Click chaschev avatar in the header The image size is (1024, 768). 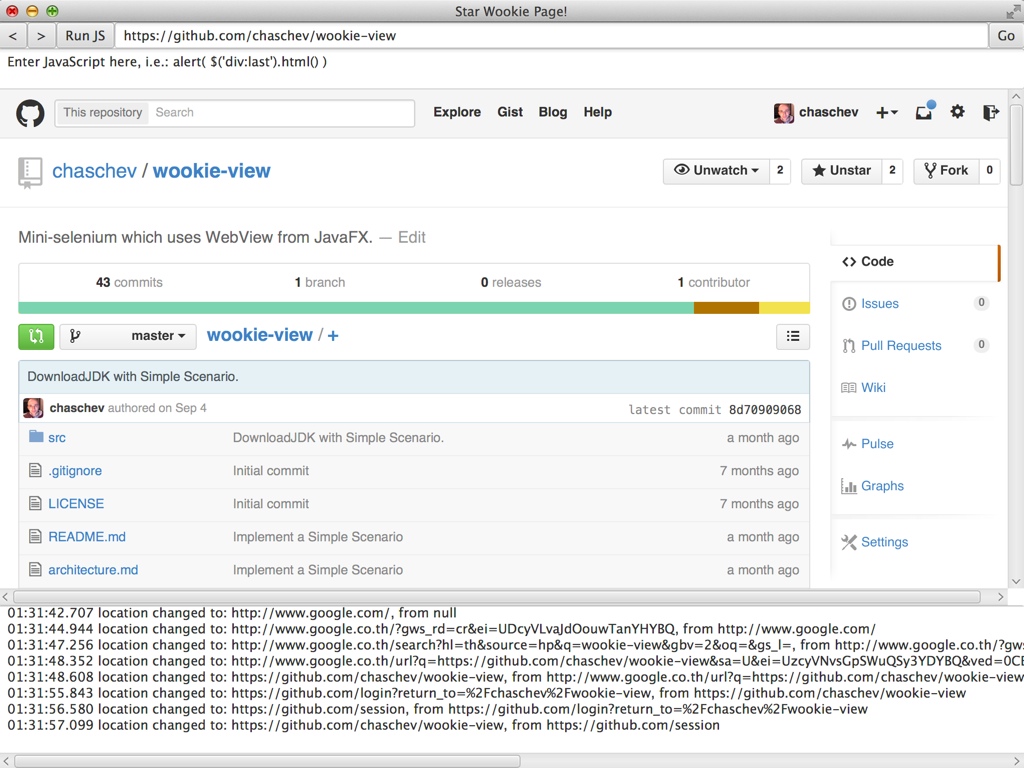(784, 113)
